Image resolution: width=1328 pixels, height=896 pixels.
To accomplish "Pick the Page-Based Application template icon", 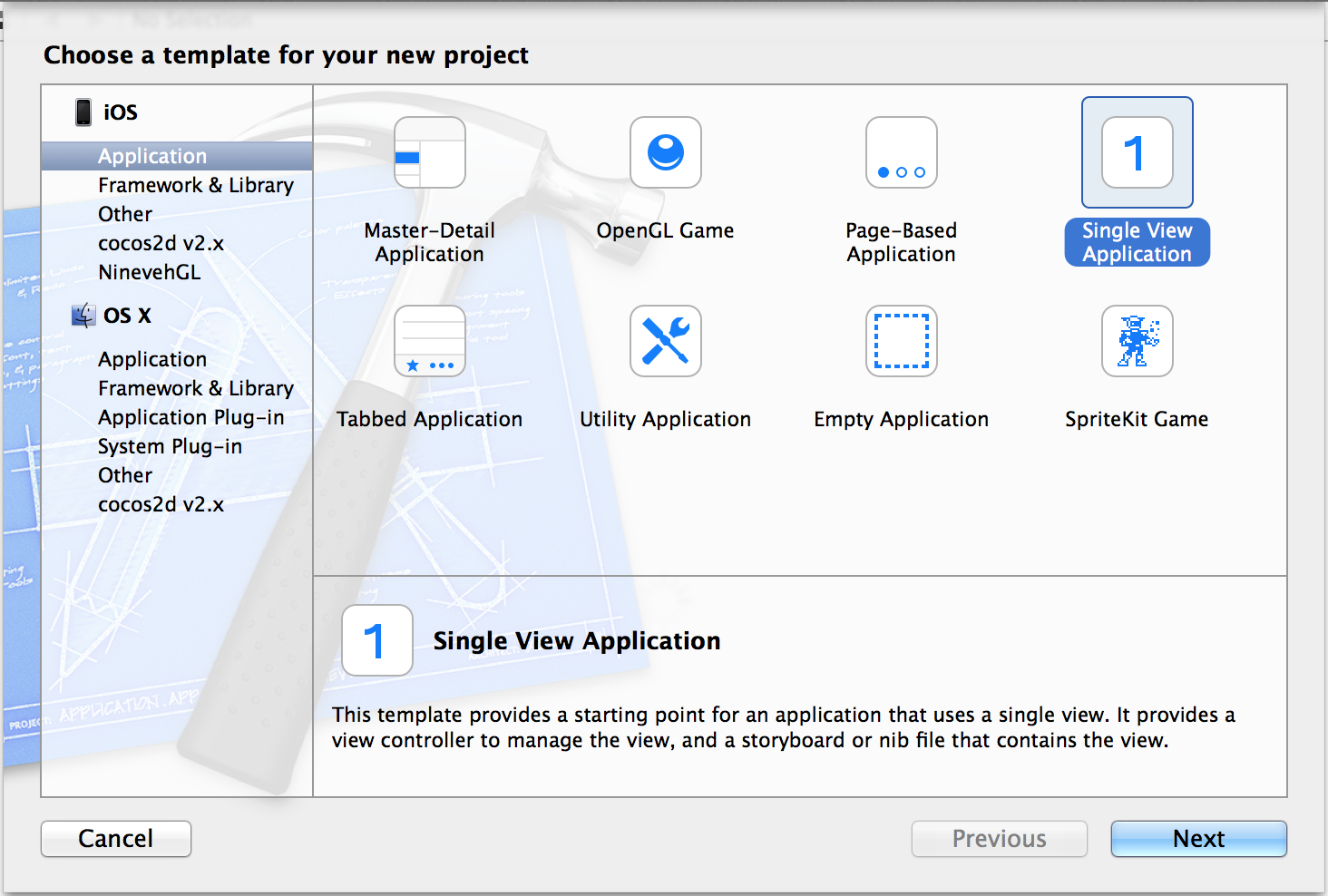I will [x=902, y=152].
